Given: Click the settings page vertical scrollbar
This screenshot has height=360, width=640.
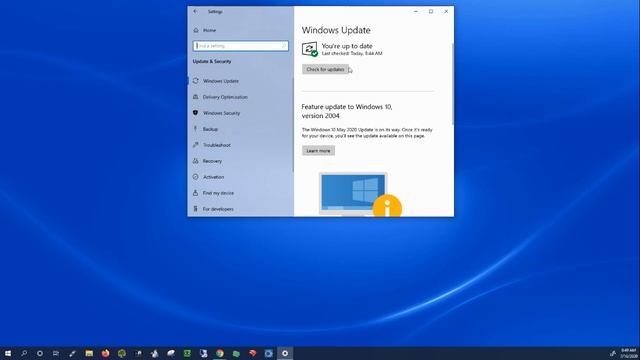Looking at the screenshot, I should coord(452,84).
